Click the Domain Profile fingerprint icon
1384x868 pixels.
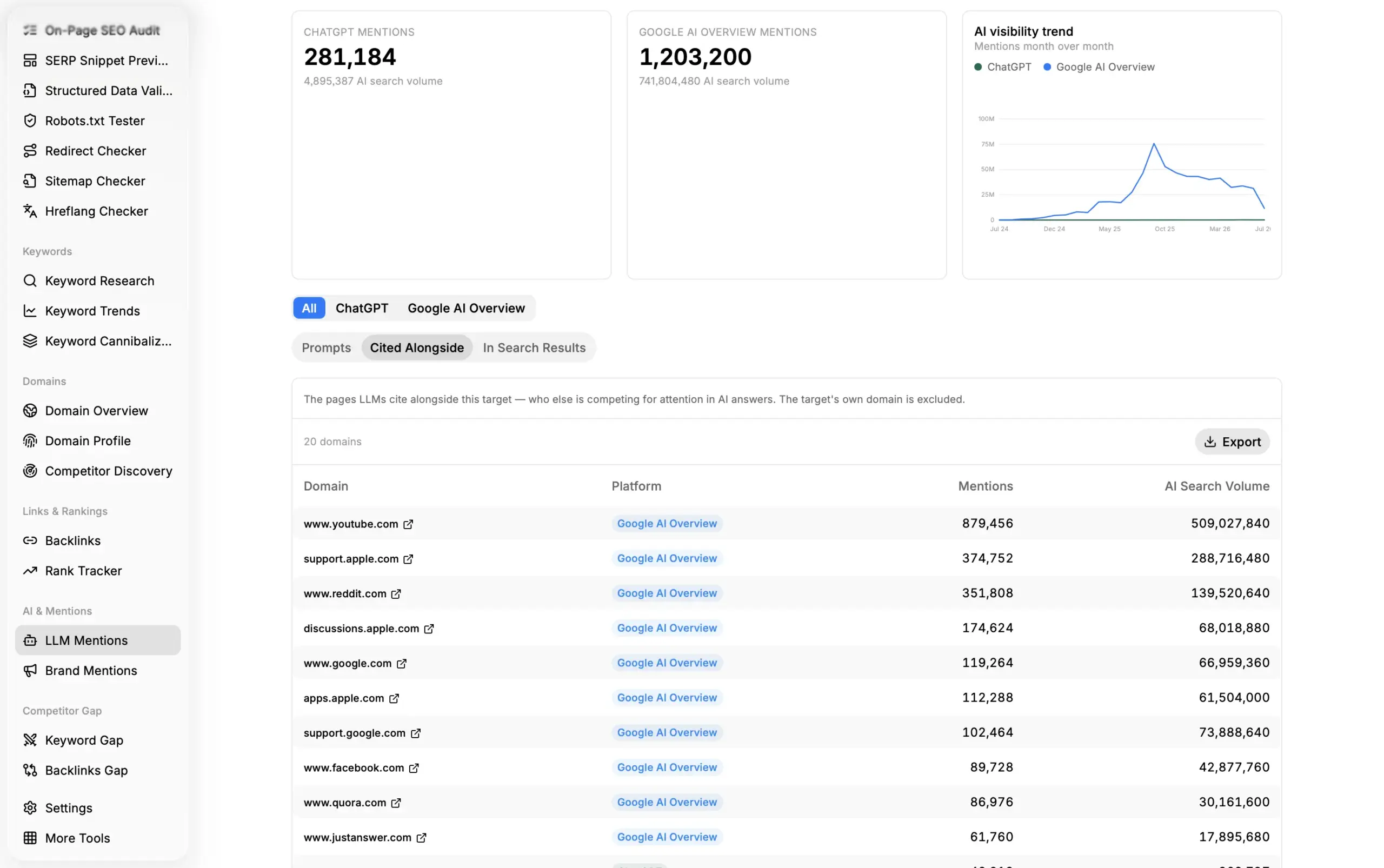click(x=30, y=440)
